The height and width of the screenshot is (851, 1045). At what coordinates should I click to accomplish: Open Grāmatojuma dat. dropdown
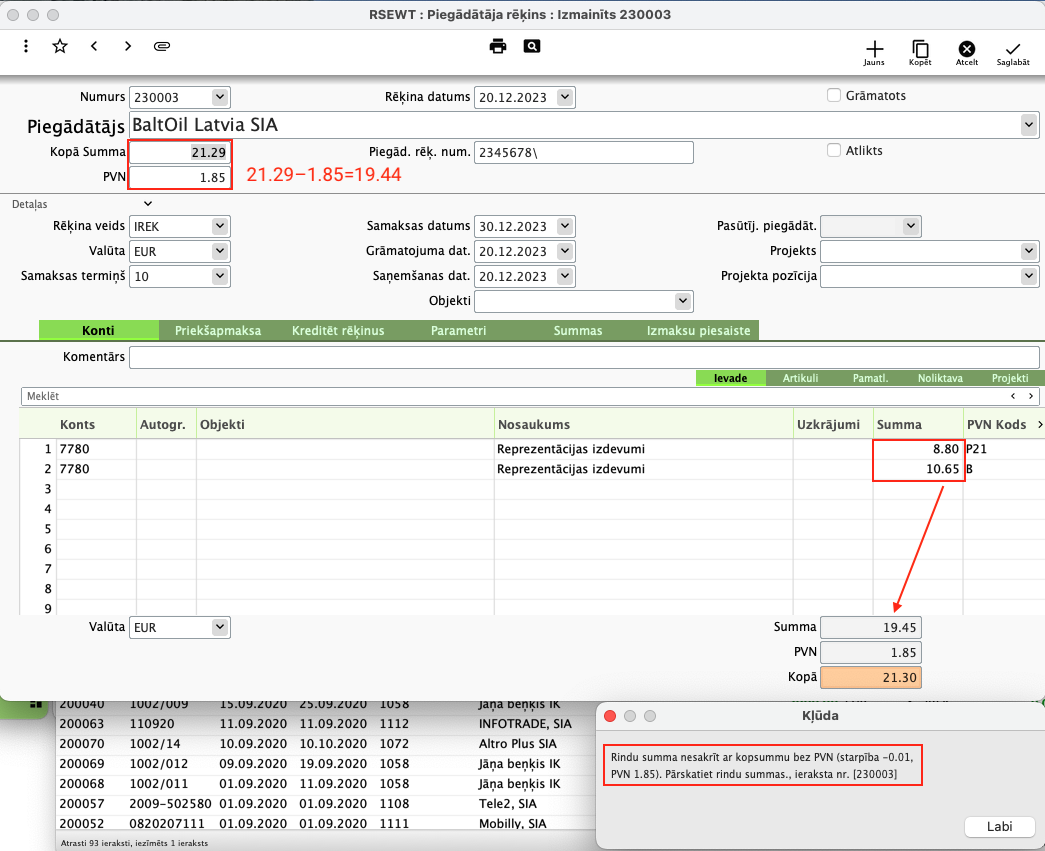pyautogui.click(x=565, y=251)
